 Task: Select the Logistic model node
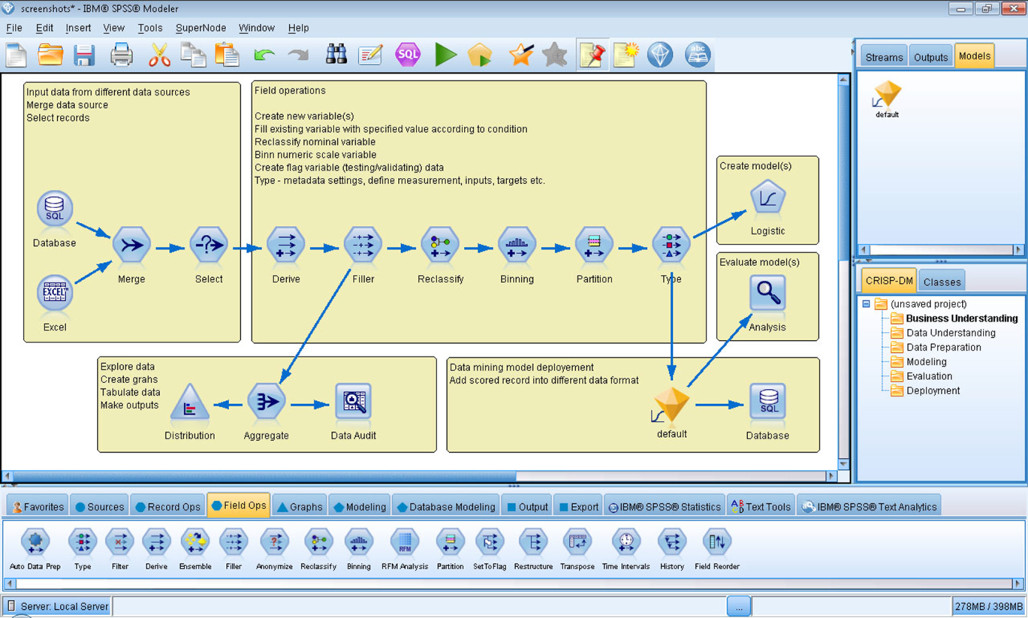pos(768,198)
